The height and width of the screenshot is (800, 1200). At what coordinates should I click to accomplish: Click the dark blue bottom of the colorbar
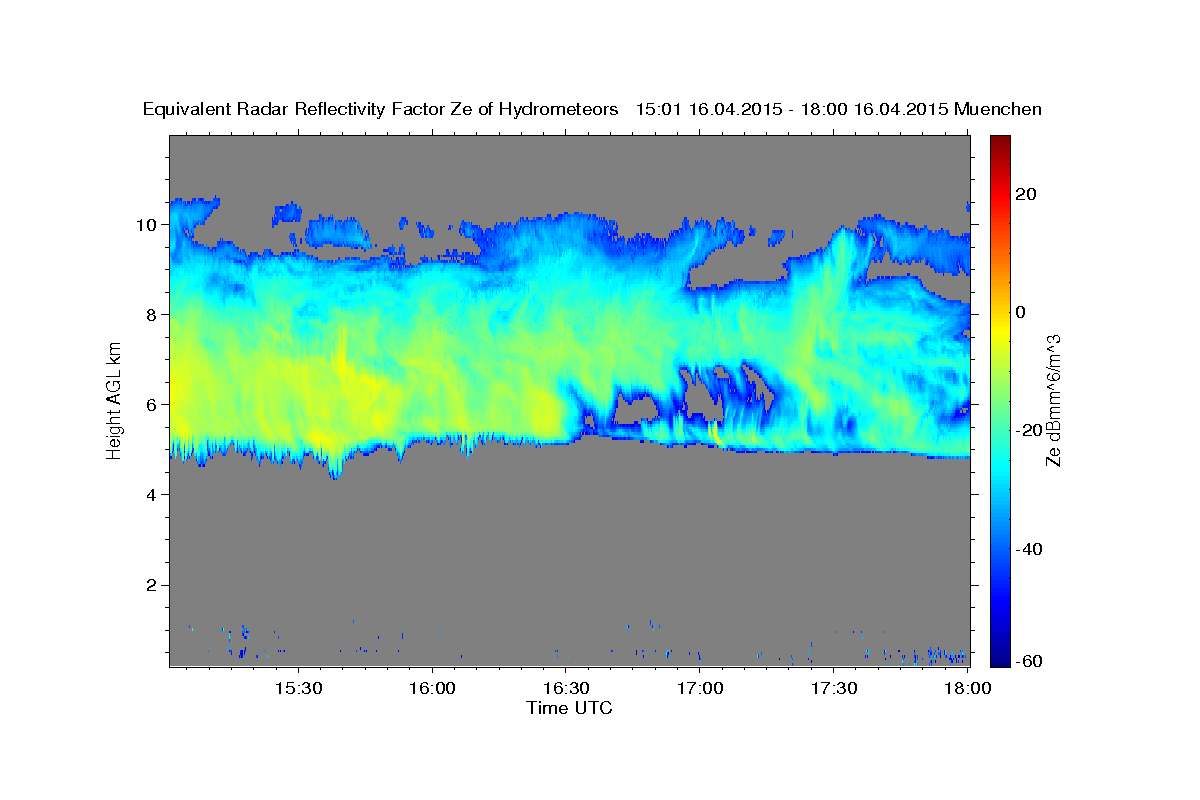(1001, 658)
